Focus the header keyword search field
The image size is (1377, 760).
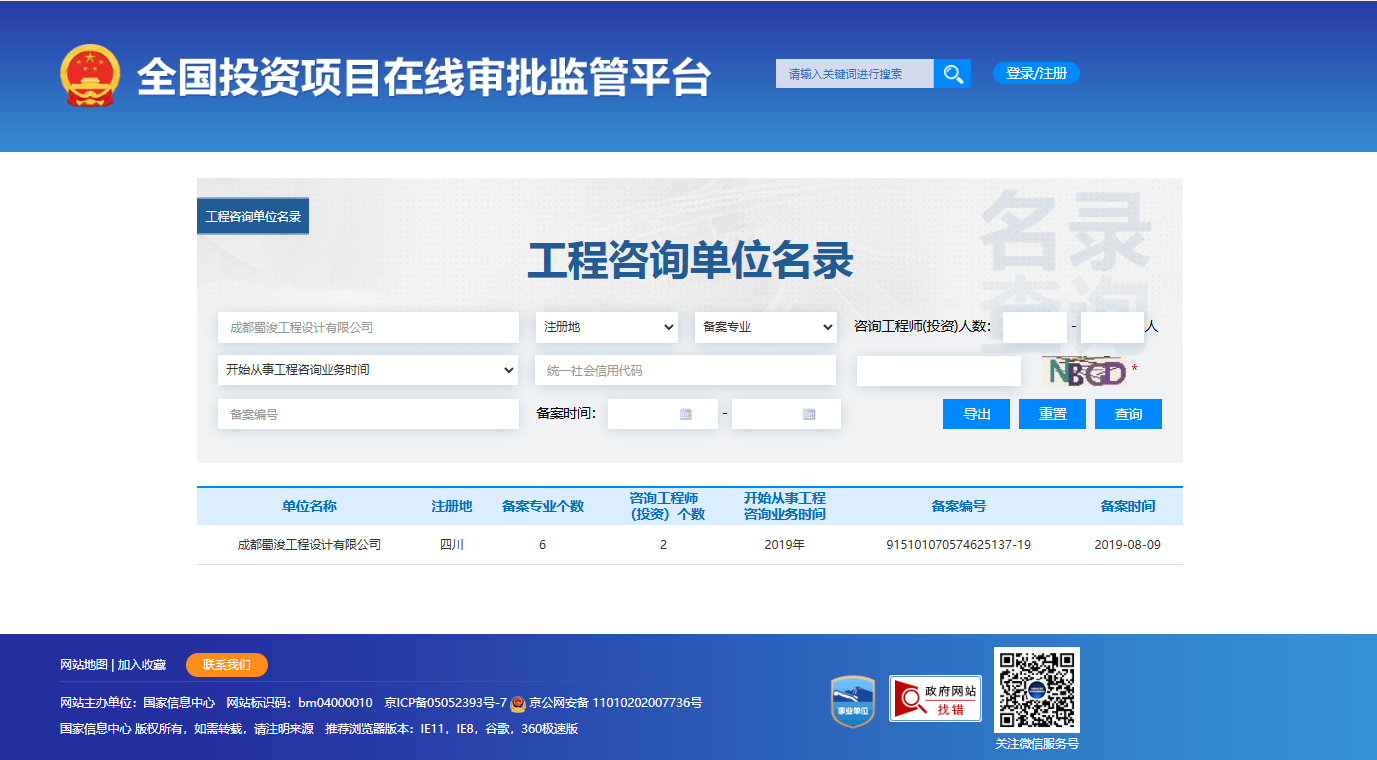coord(855,73)
